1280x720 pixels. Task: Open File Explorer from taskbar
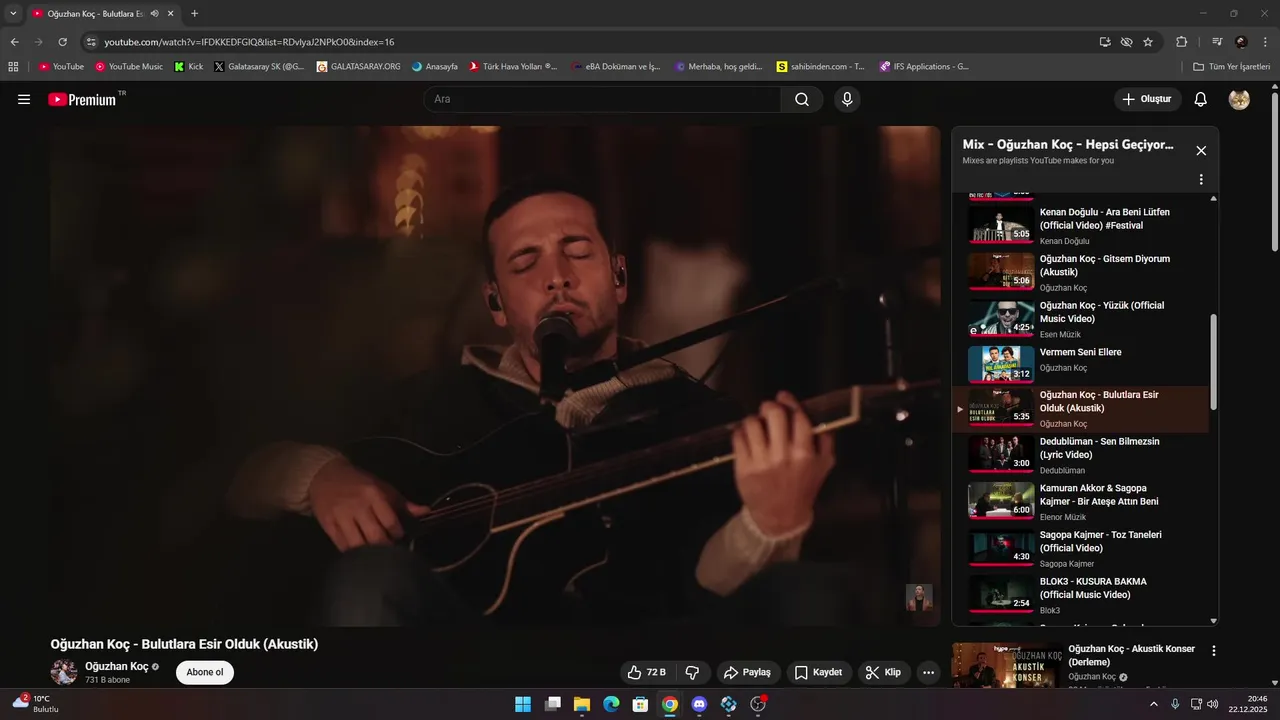tap(581, 704)
